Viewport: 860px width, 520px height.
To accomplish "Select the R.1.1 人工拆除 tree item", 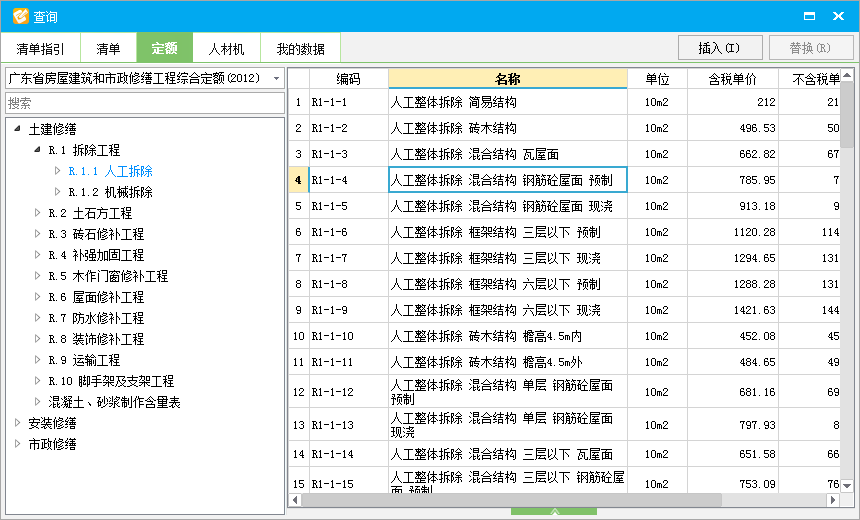I will 110,171.
